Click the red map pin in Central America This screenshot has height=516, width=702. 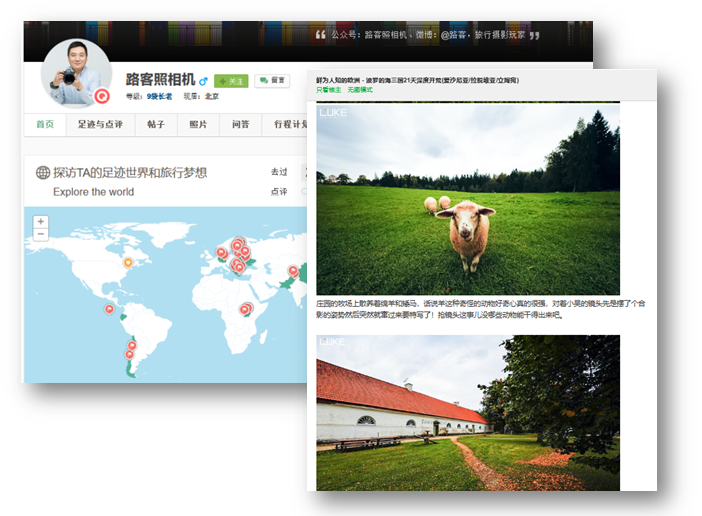[109, 309]
